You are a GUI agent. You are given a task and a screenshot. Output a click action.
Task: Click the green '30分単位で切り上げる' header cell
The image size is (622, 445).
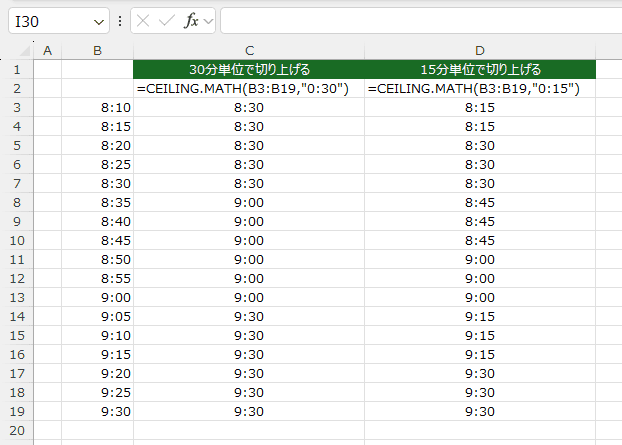(x=248, y=69)
